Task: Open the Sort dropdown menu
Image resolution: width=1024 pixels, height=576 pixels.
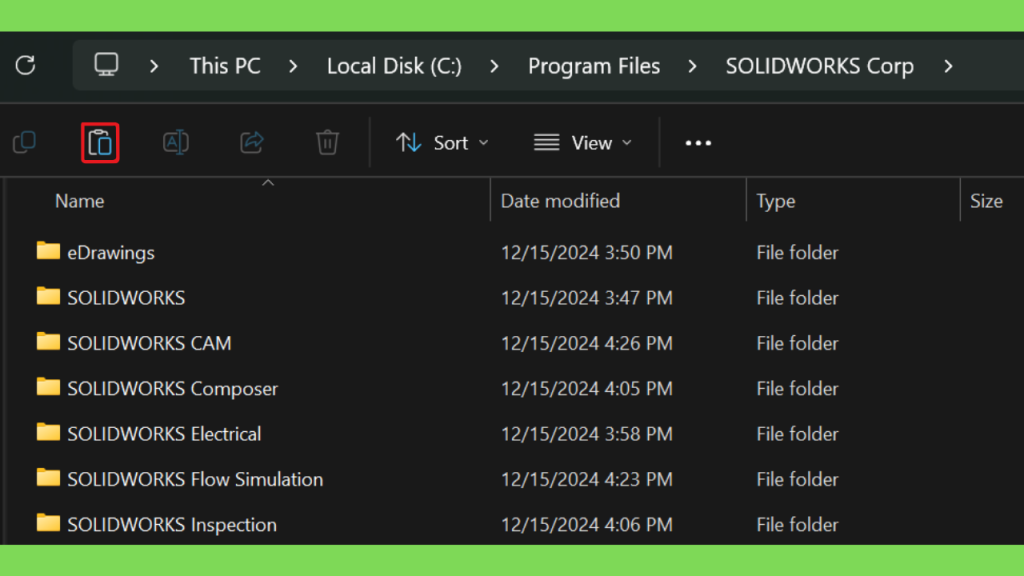Action: click(442, 143)
